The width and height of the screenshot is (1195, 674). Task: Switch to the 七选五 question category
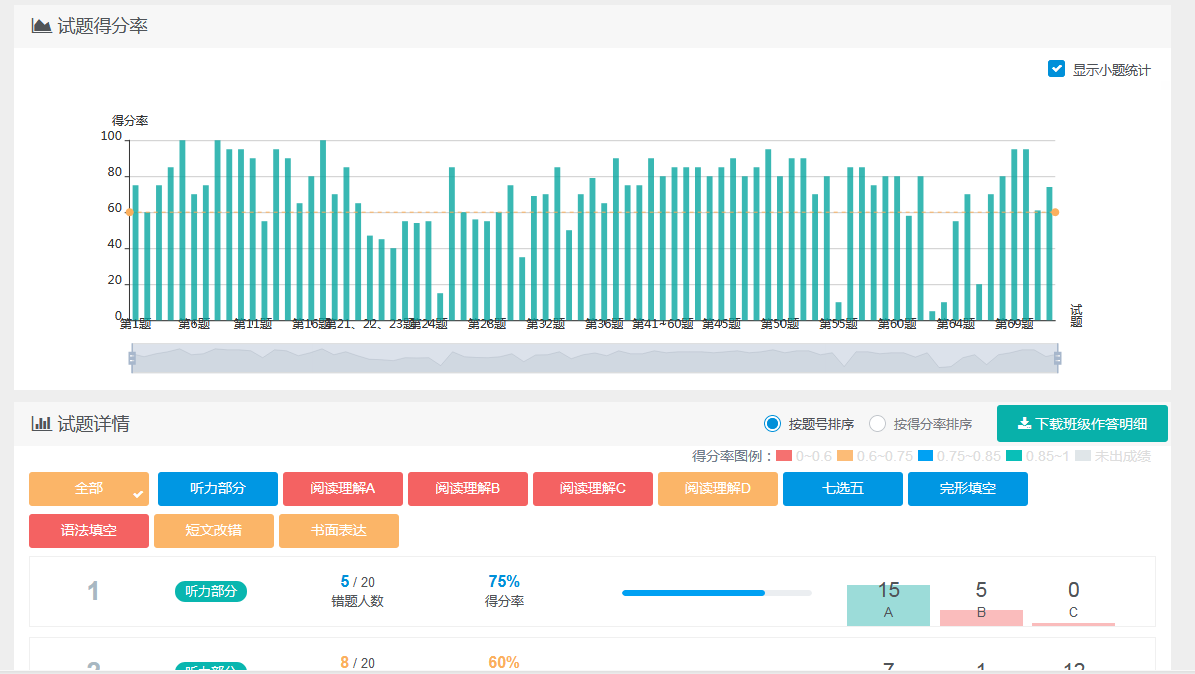tap(843, 489)
